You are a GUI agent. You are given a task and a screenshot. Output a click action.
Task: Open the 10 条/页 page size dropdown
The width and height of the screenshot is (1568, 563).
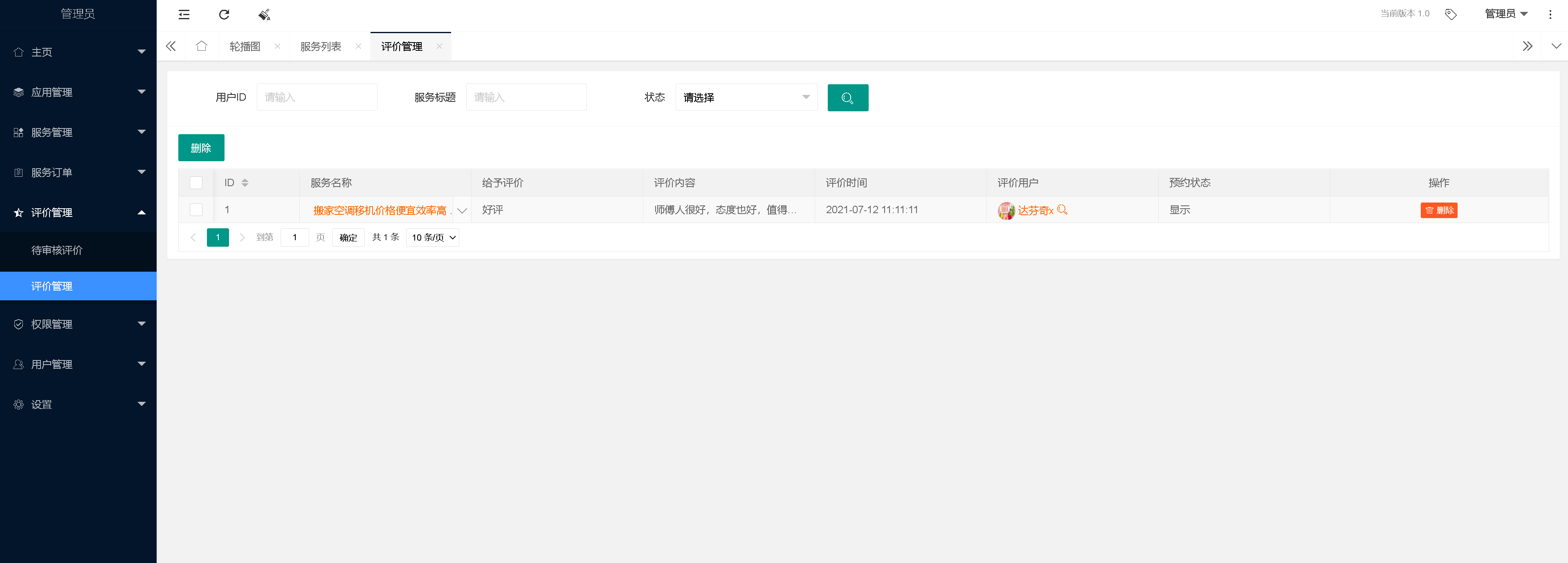point(433,237)
